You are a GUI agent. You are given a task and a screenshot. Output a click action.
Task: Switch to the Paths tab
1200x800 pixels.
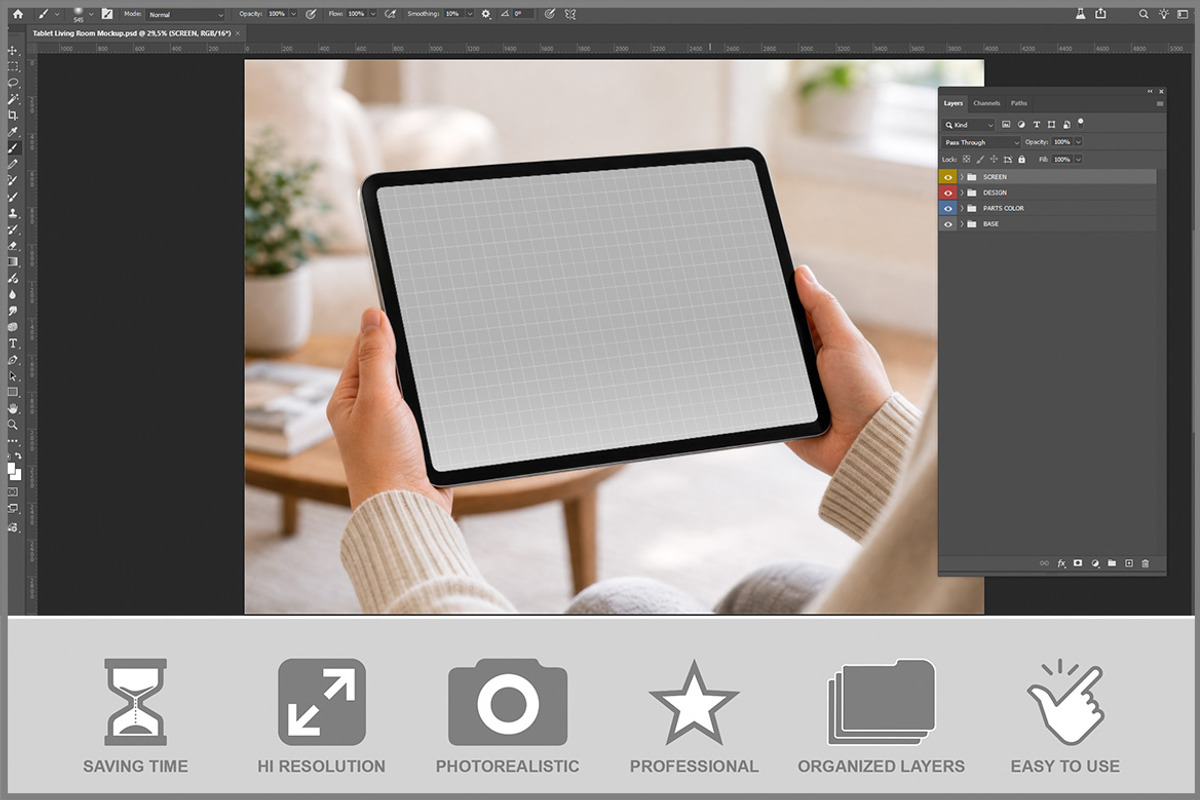point(1018,103)
